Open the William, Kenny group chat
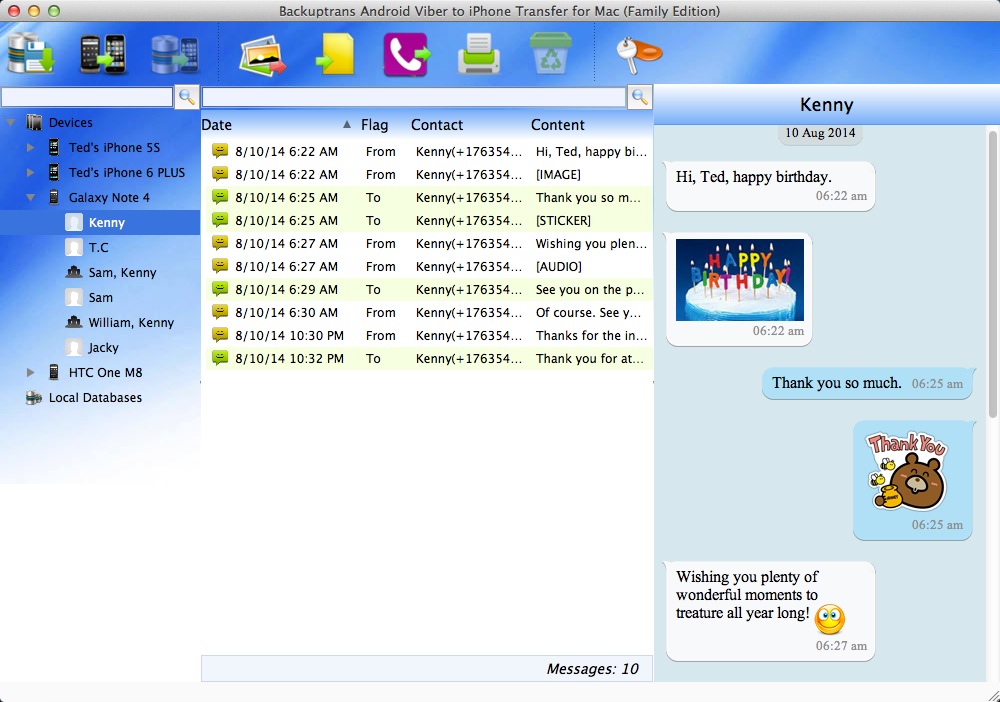 coord(131,323)
